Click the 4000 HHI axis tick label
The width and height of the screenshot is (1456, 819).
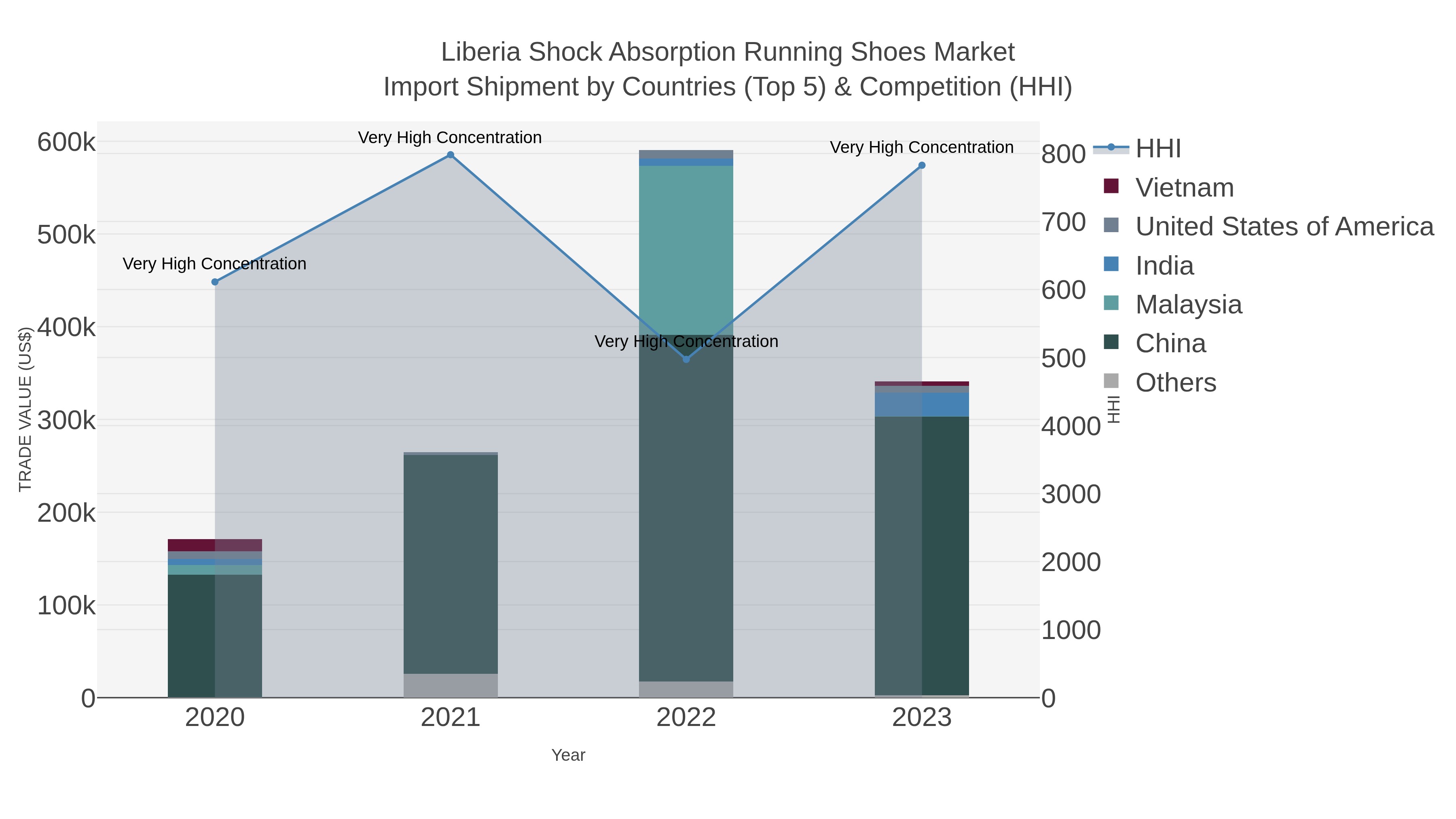[x=1071, y=426]
